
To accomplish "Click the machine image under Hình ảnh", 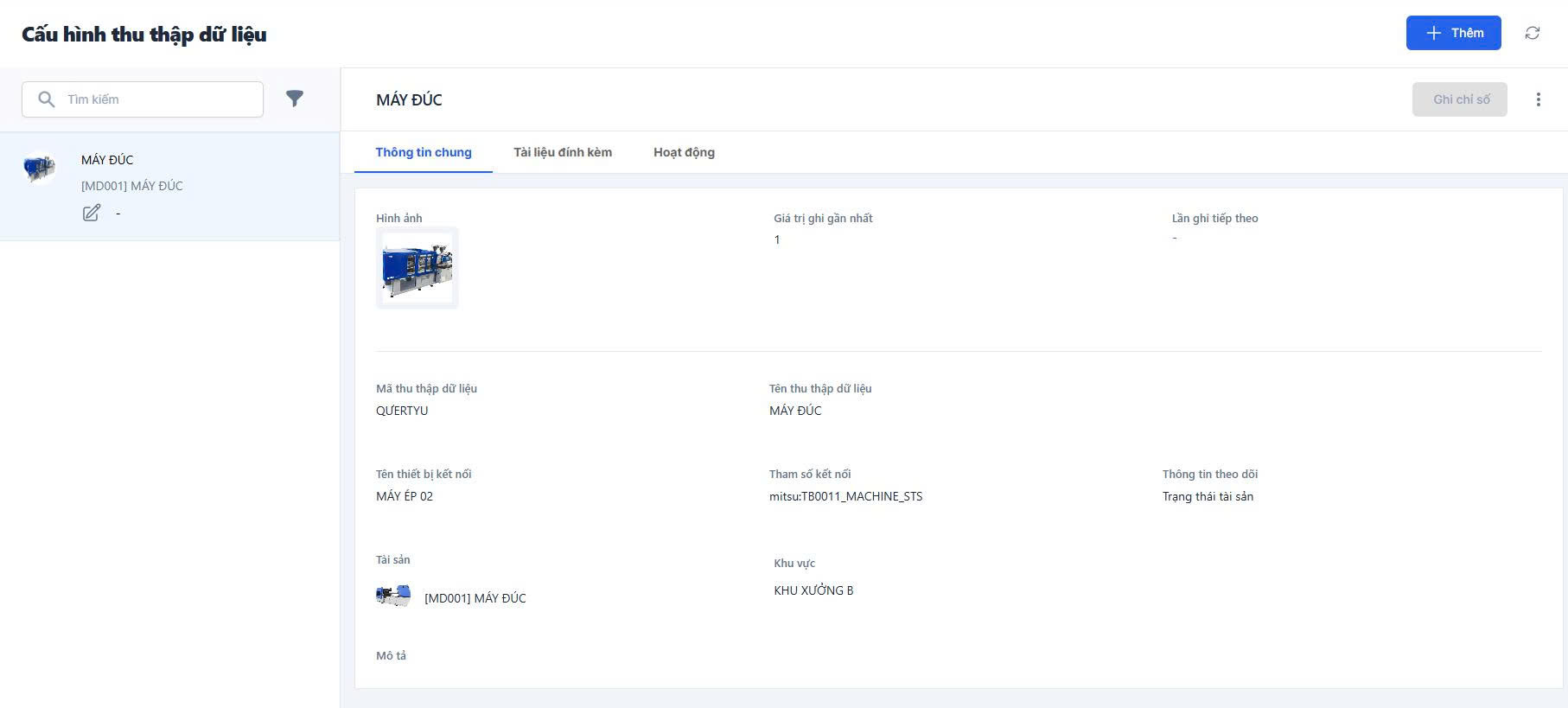I will point(417,269).
